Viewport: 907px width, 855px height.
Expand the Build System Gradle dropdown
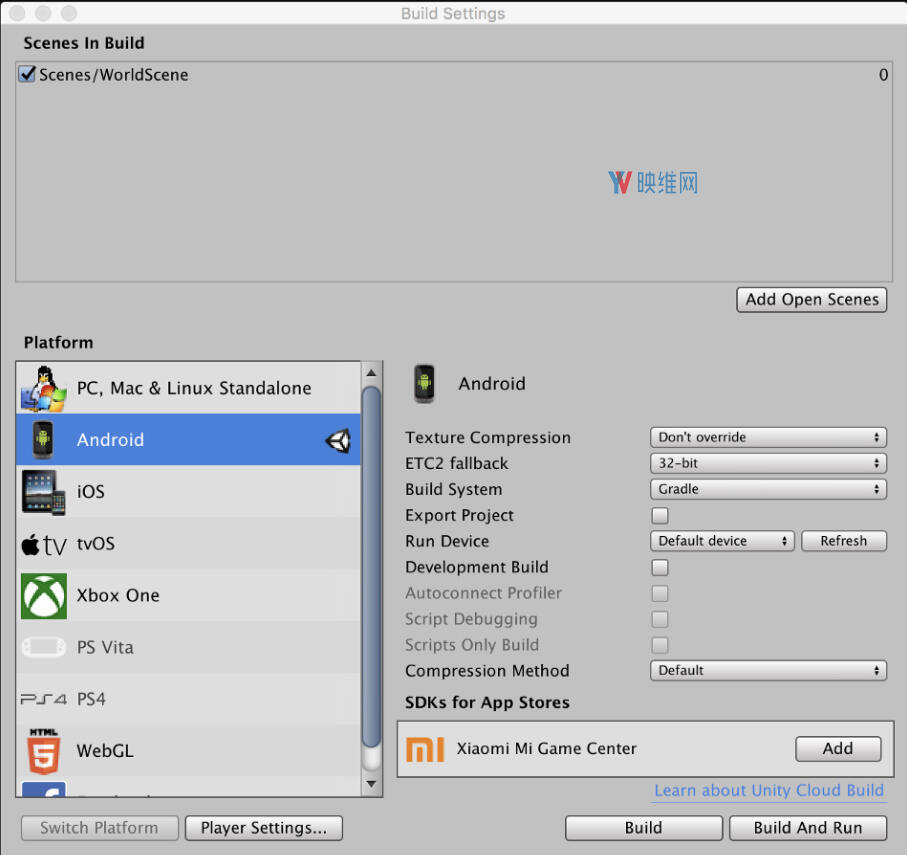coord(768,490)
